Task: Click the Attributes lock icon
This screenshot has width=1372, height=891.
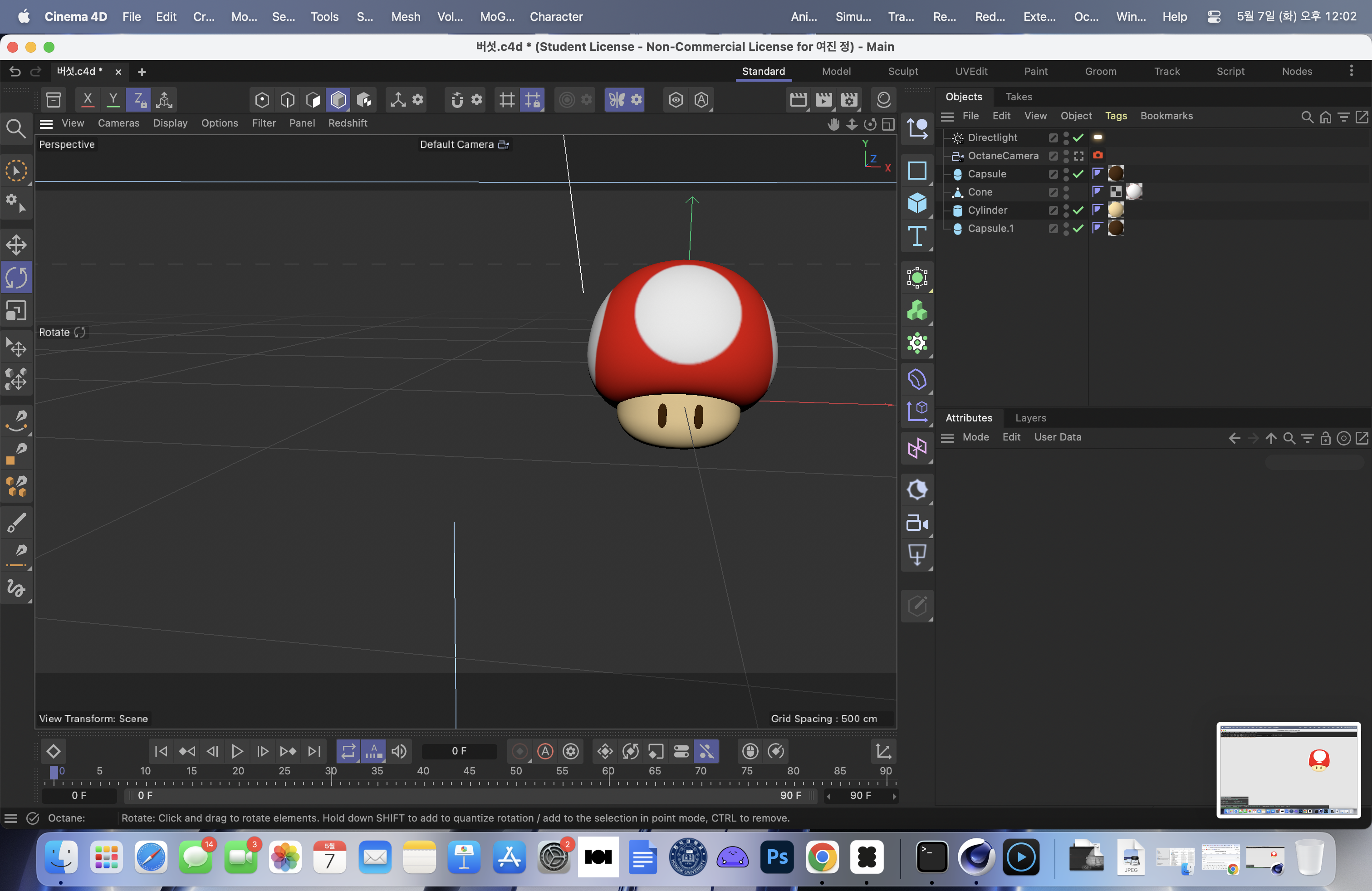Action: point(1325,439)
